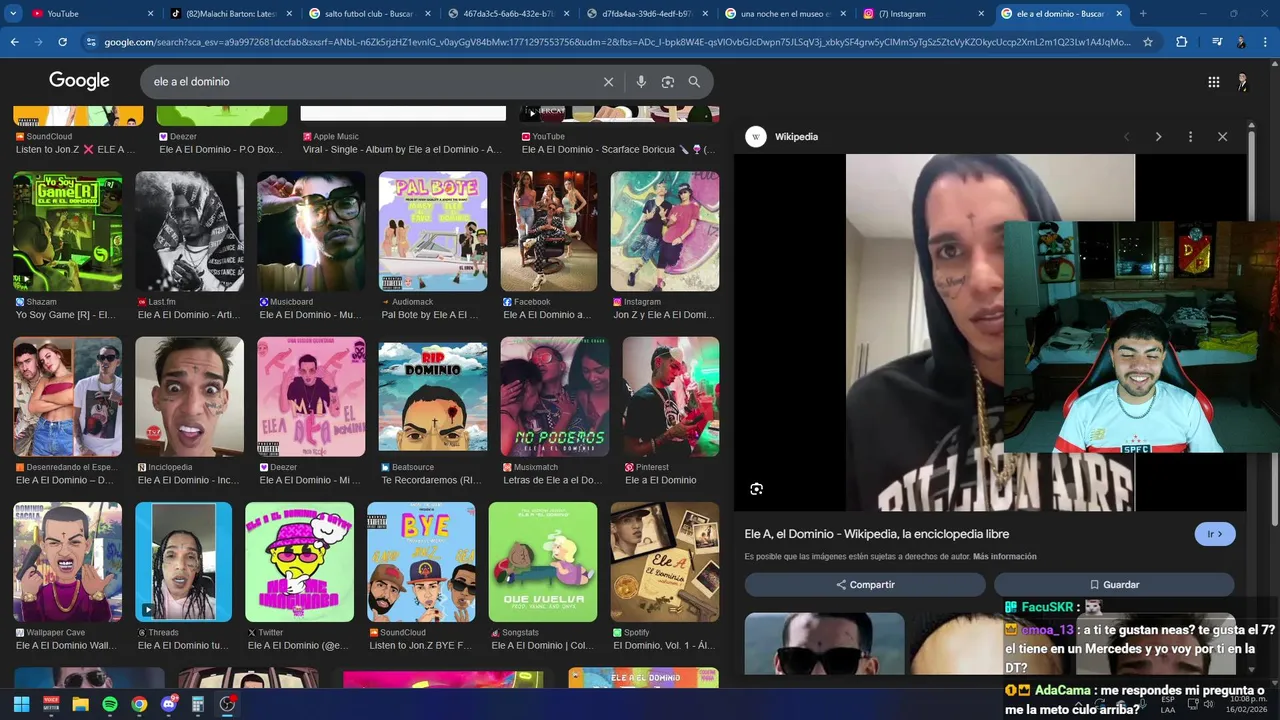Click the Wikipedia source label in preview panel

(796, 137)
